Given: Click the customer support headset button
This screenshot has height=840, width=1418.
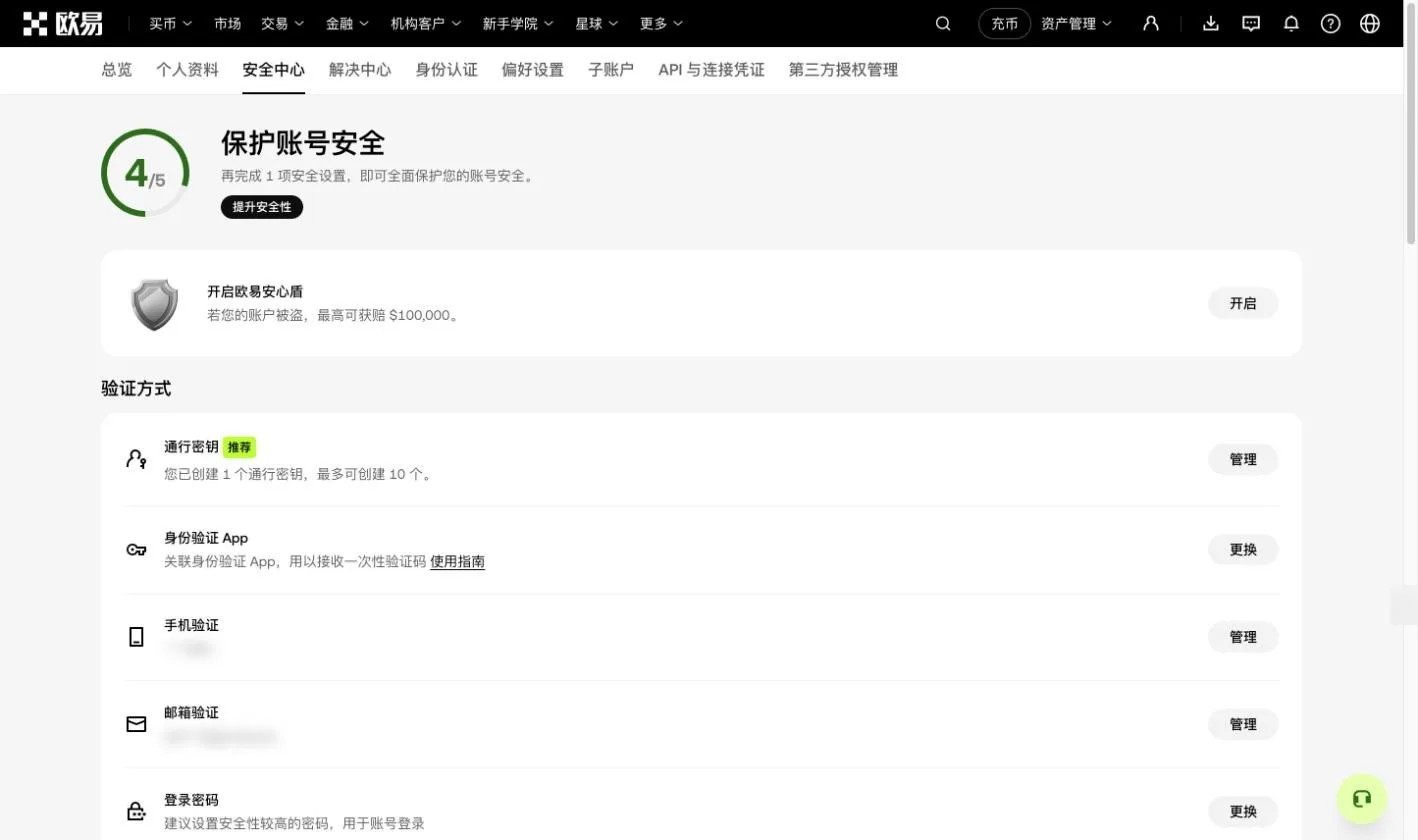Looking at the screenshot, I should 1362,798.
